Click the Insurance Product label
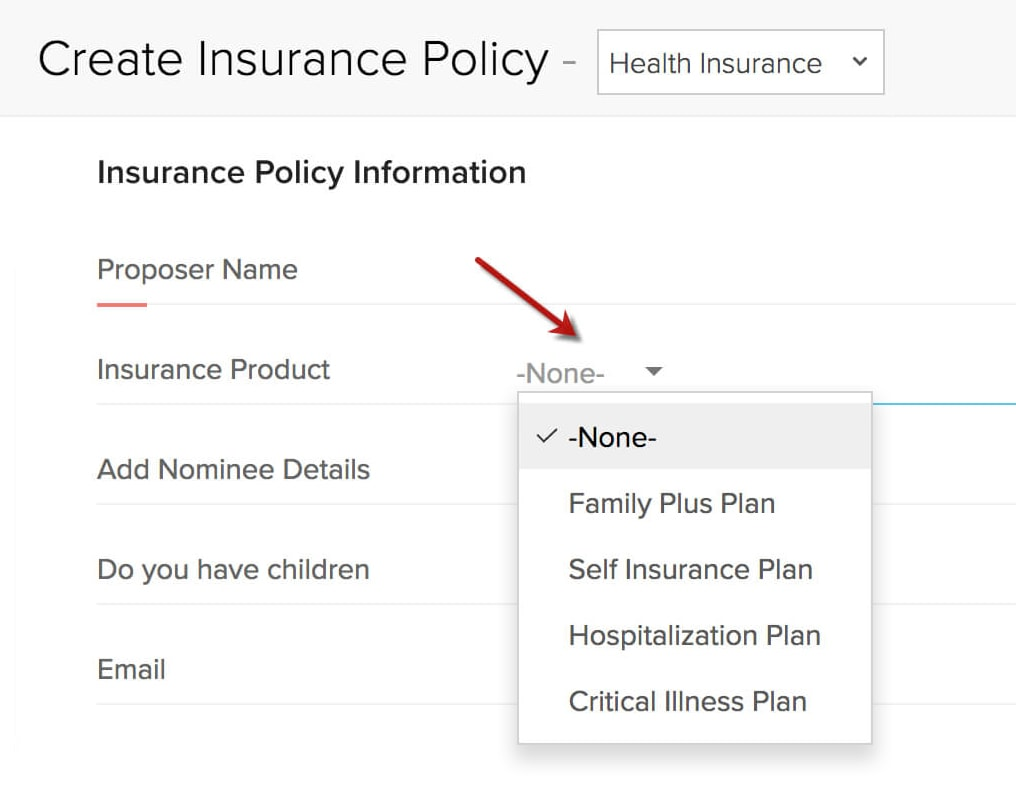This screenshot has height=805, width=1016. (213, 370)
